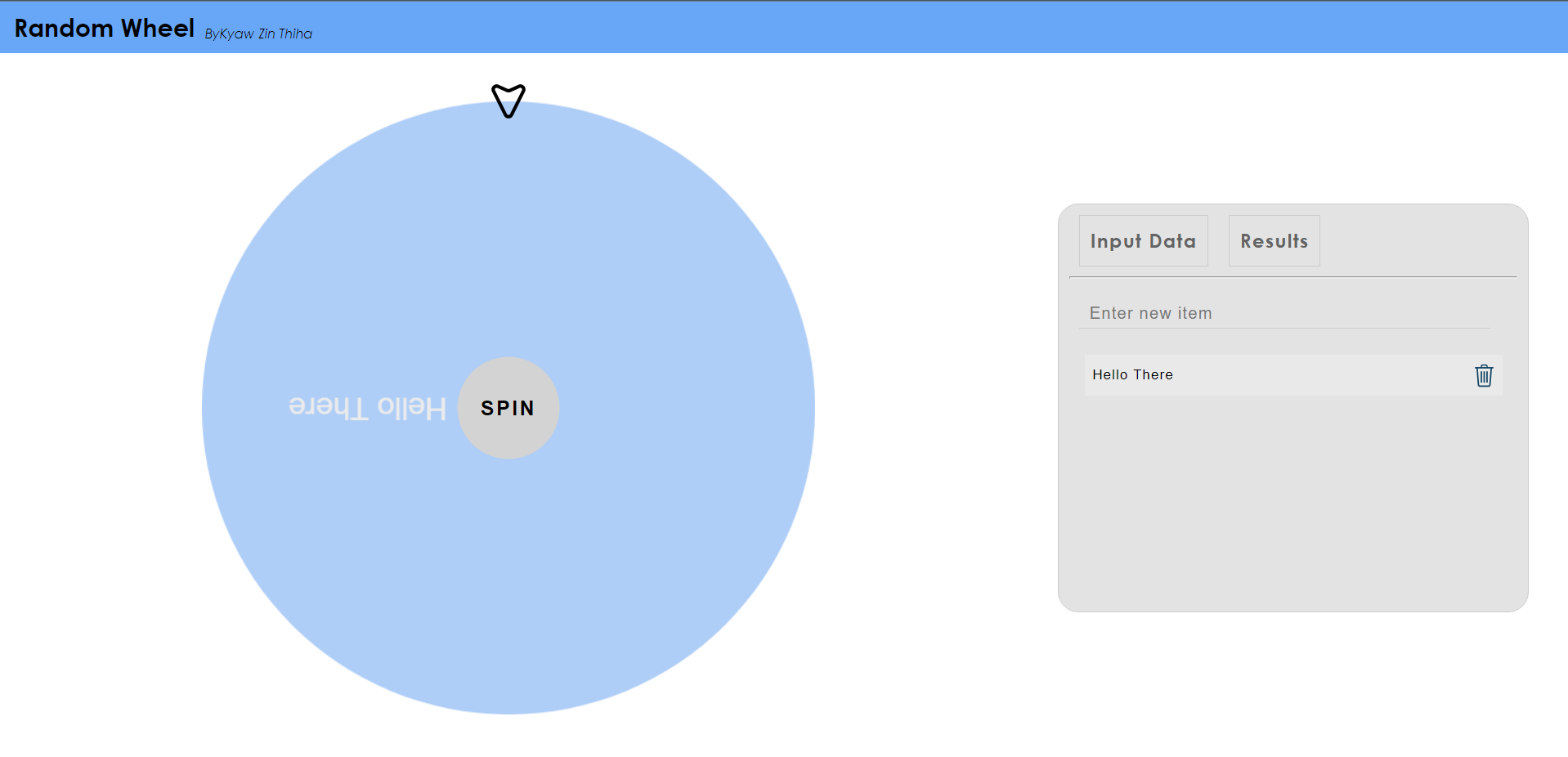Click the SPIN text in the wheel center

point(508,408)
